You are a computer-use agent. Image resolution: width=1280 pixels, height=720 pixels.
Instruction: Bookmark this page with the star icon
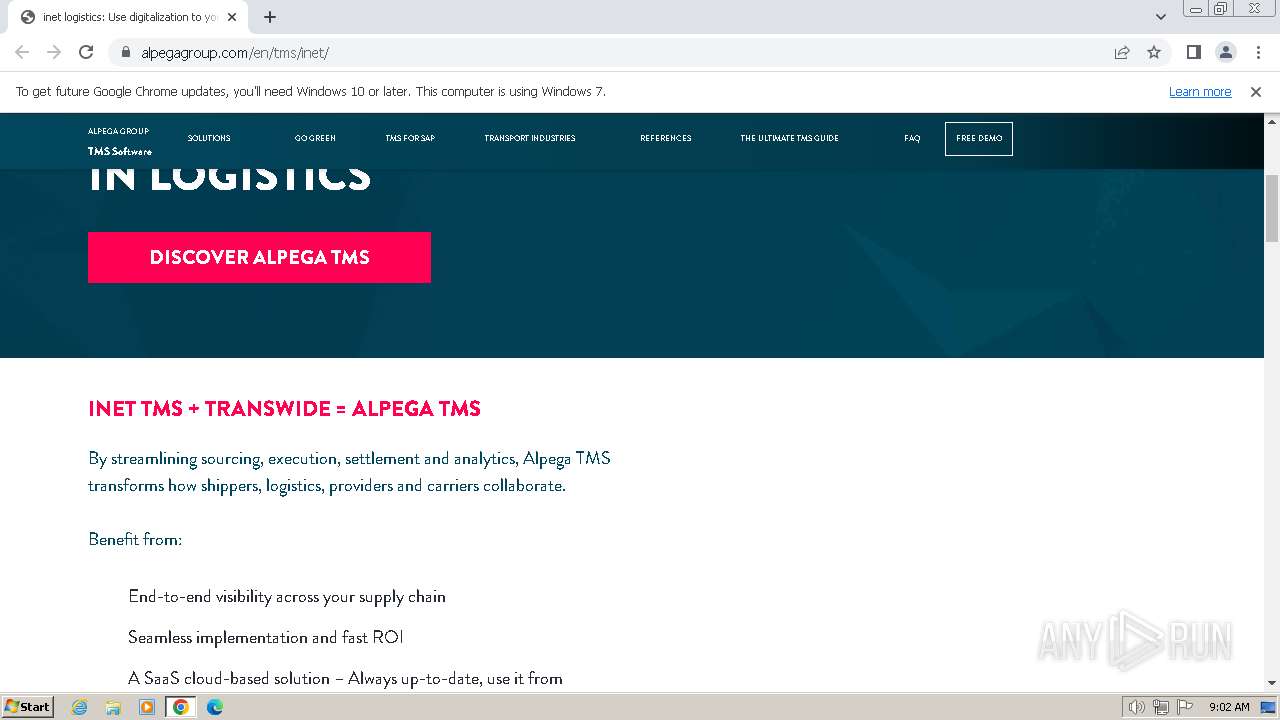pyautogui.click(x=1154, y=52)
